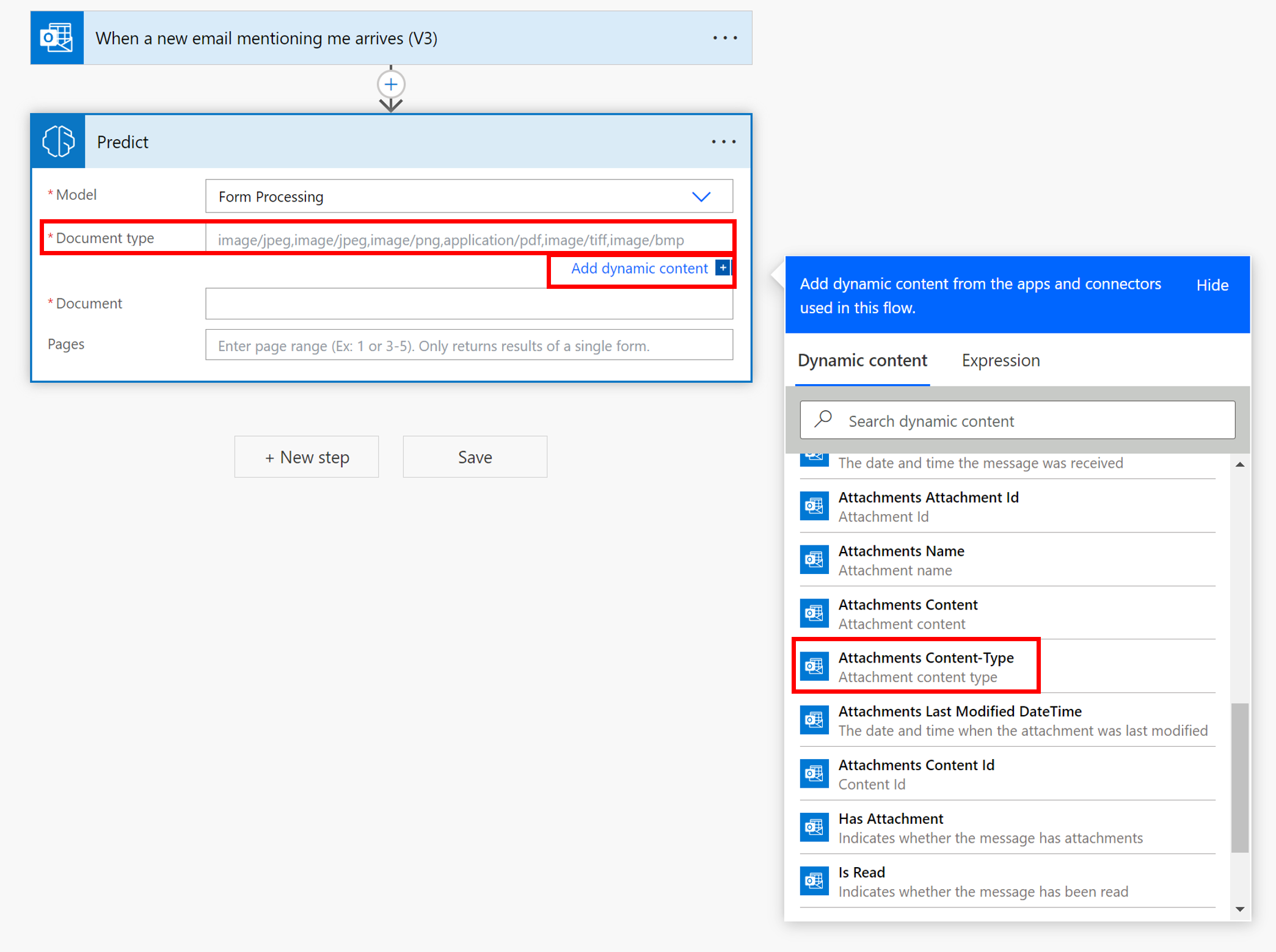
Task: Select Attachments Content Id dynamic content
Action: point(1008,774)
